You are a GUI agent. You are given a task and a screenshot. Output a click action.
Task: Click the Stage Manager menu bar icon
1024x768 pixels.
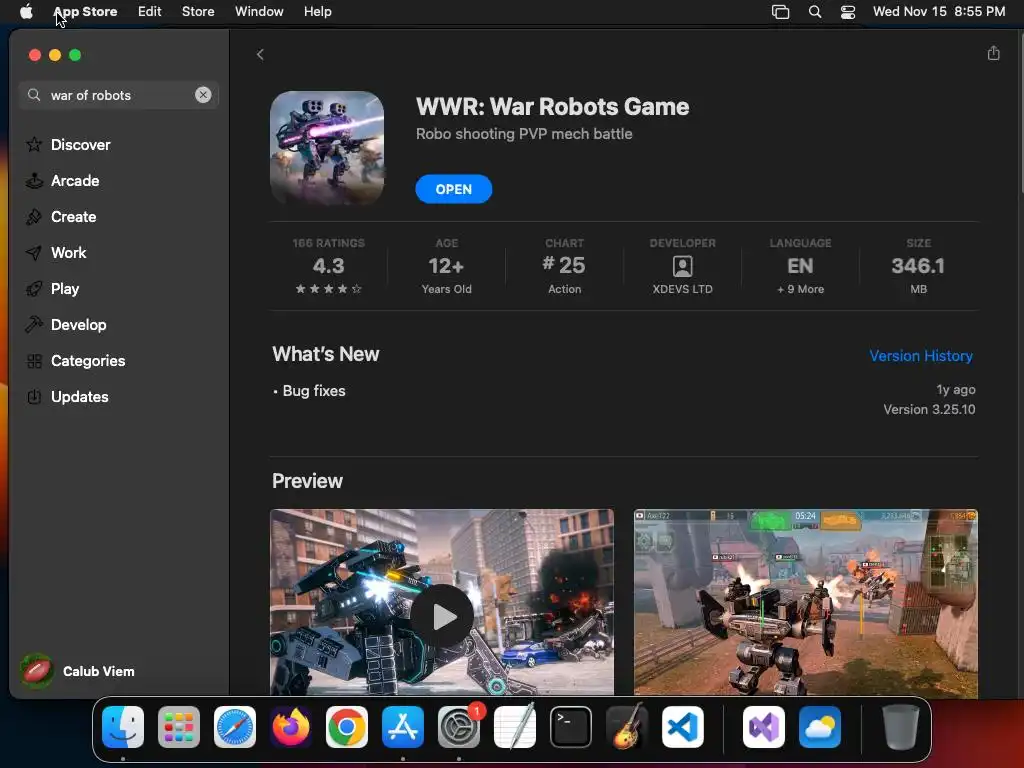point(780,12)
